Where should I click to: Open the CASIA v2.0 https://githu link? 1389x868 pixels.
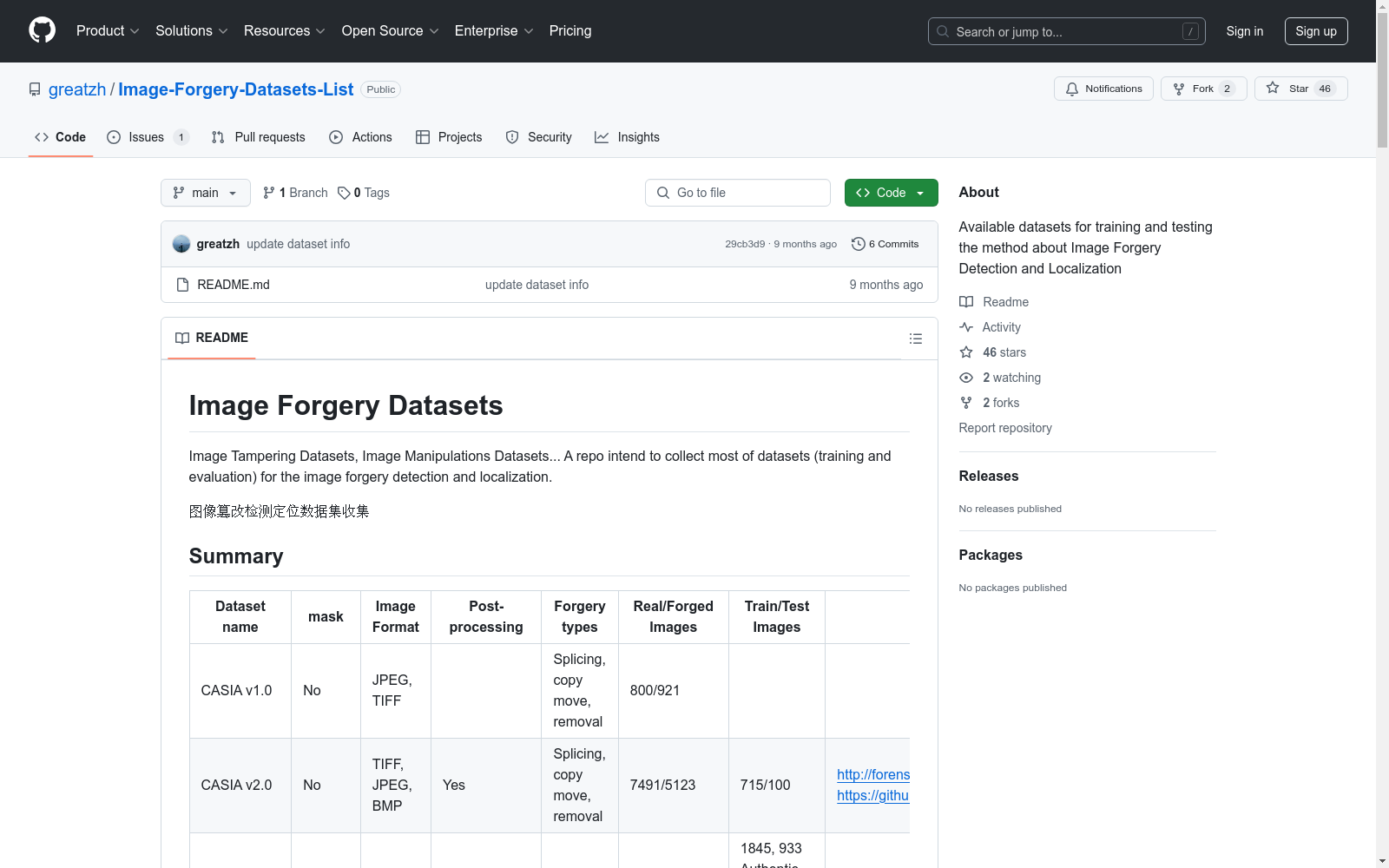point(873,795)
